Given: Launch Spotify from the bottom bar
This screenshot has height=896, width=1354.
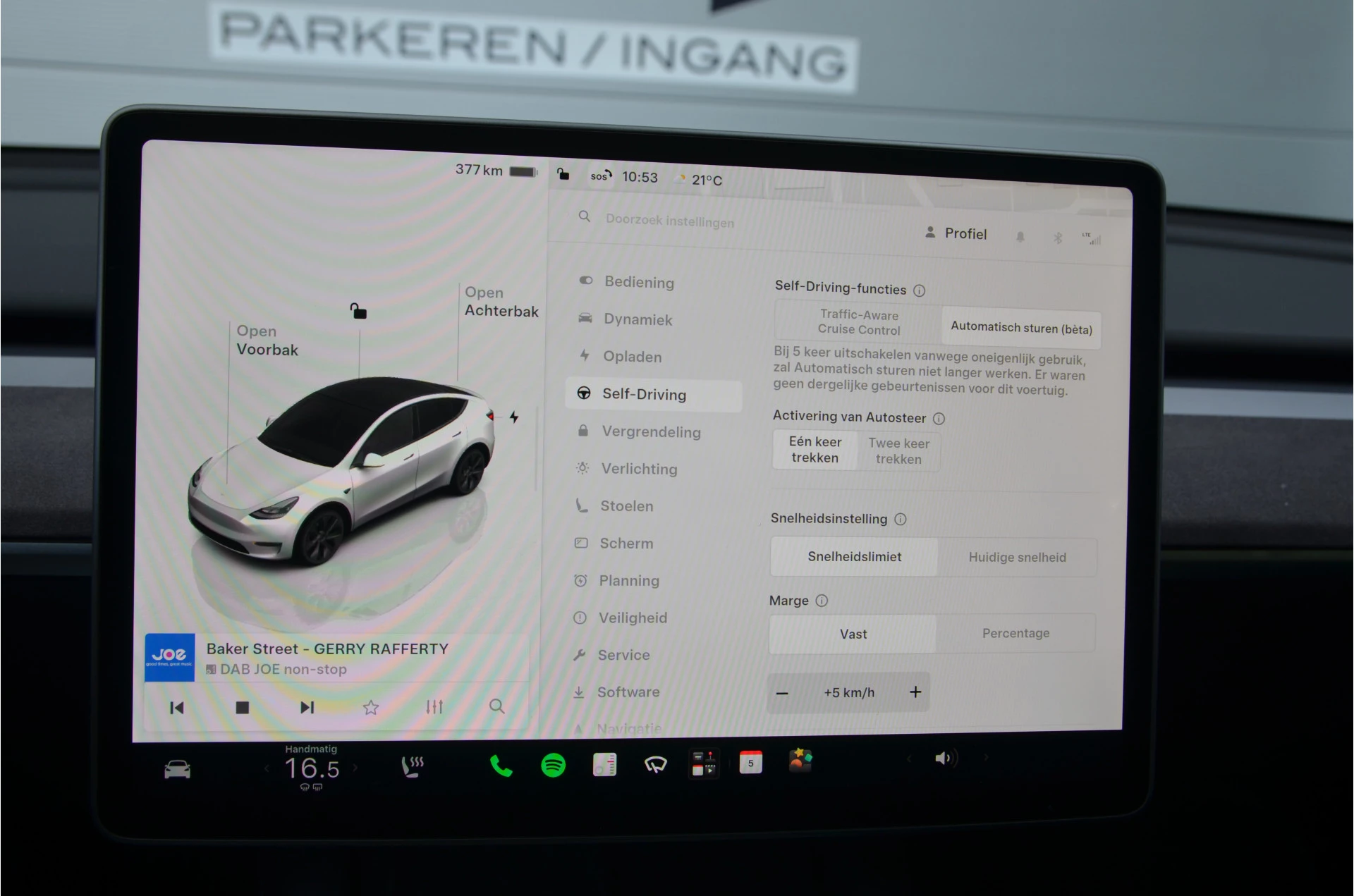Looking at the screenshot, I should point(553,765).
